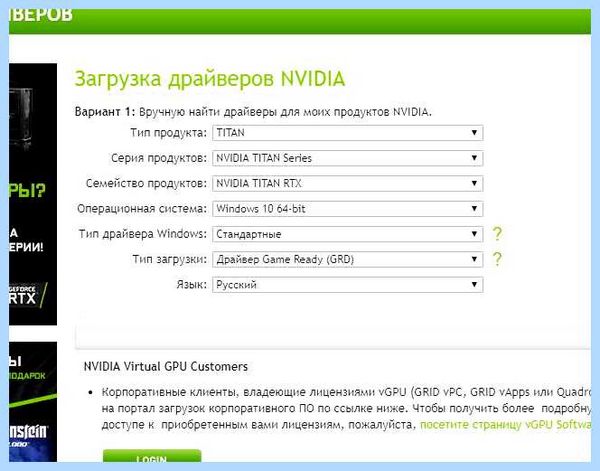Click help question mark beside Тип драйвера Windows
Image resolution: width=600 pixels, height=471 pixels.
pyautogui.click(x=497, y=233)
